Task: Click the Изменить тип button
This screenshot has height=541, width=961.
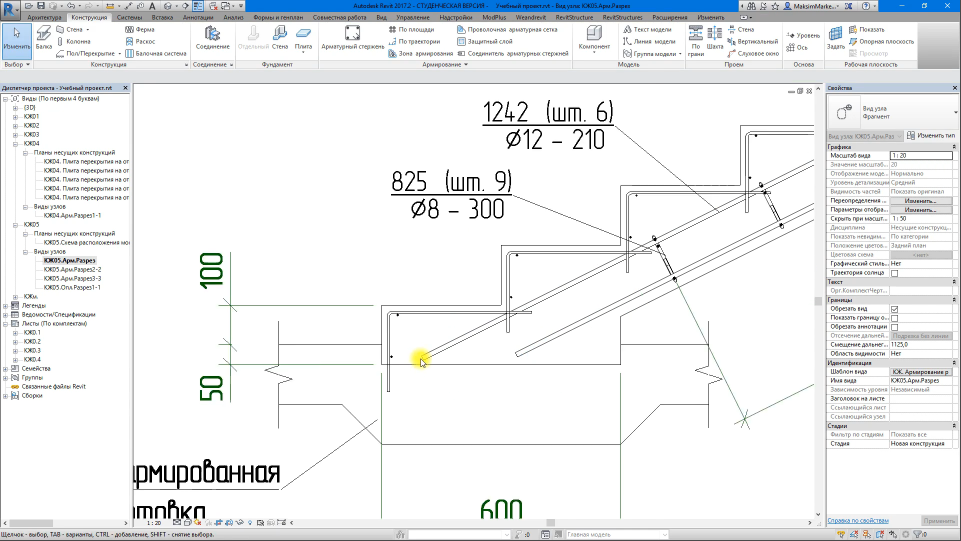Action: (931, 134)
